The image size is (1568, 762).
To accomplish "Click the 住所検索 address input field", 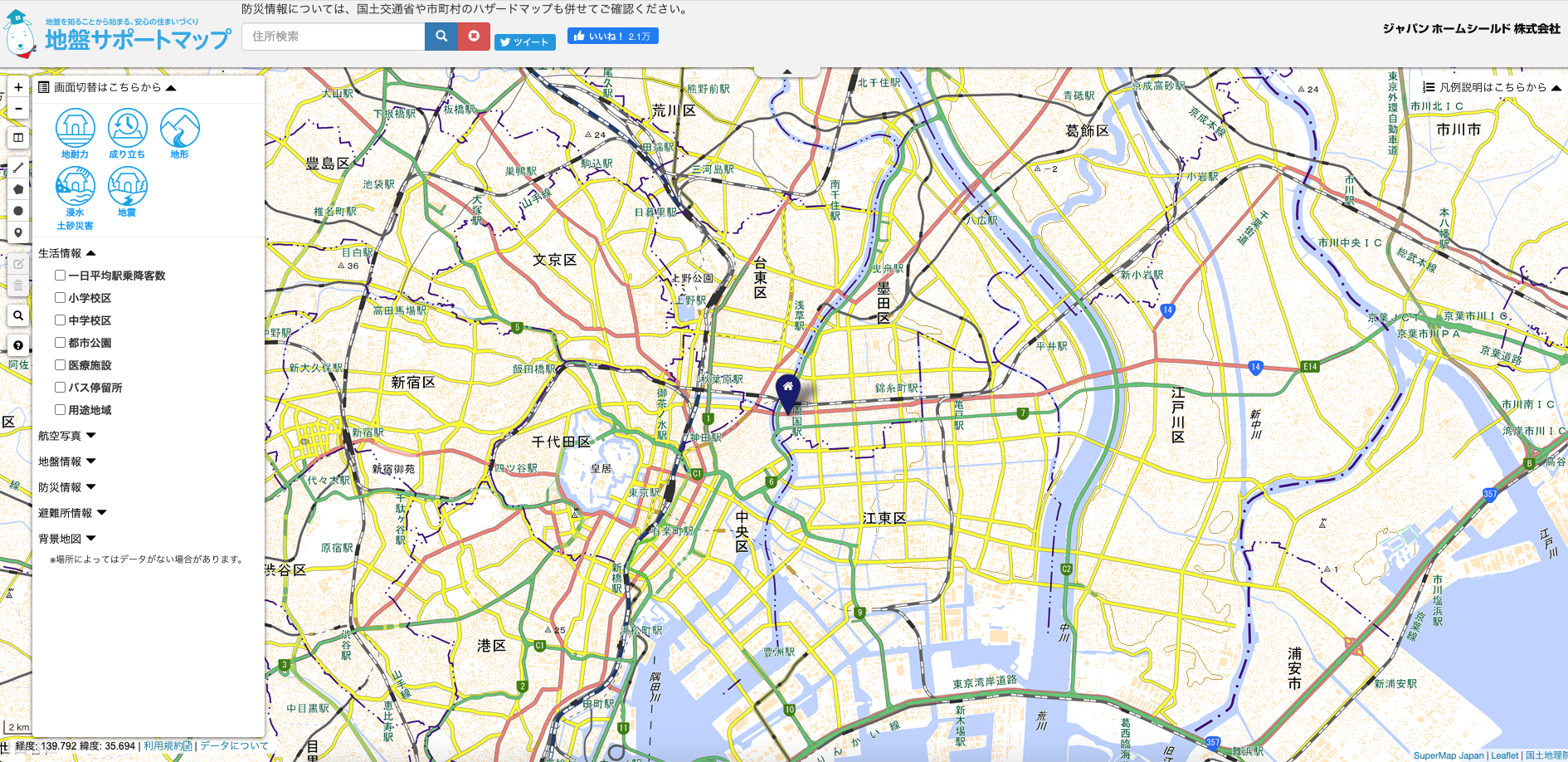I will [x=334, y=37].
